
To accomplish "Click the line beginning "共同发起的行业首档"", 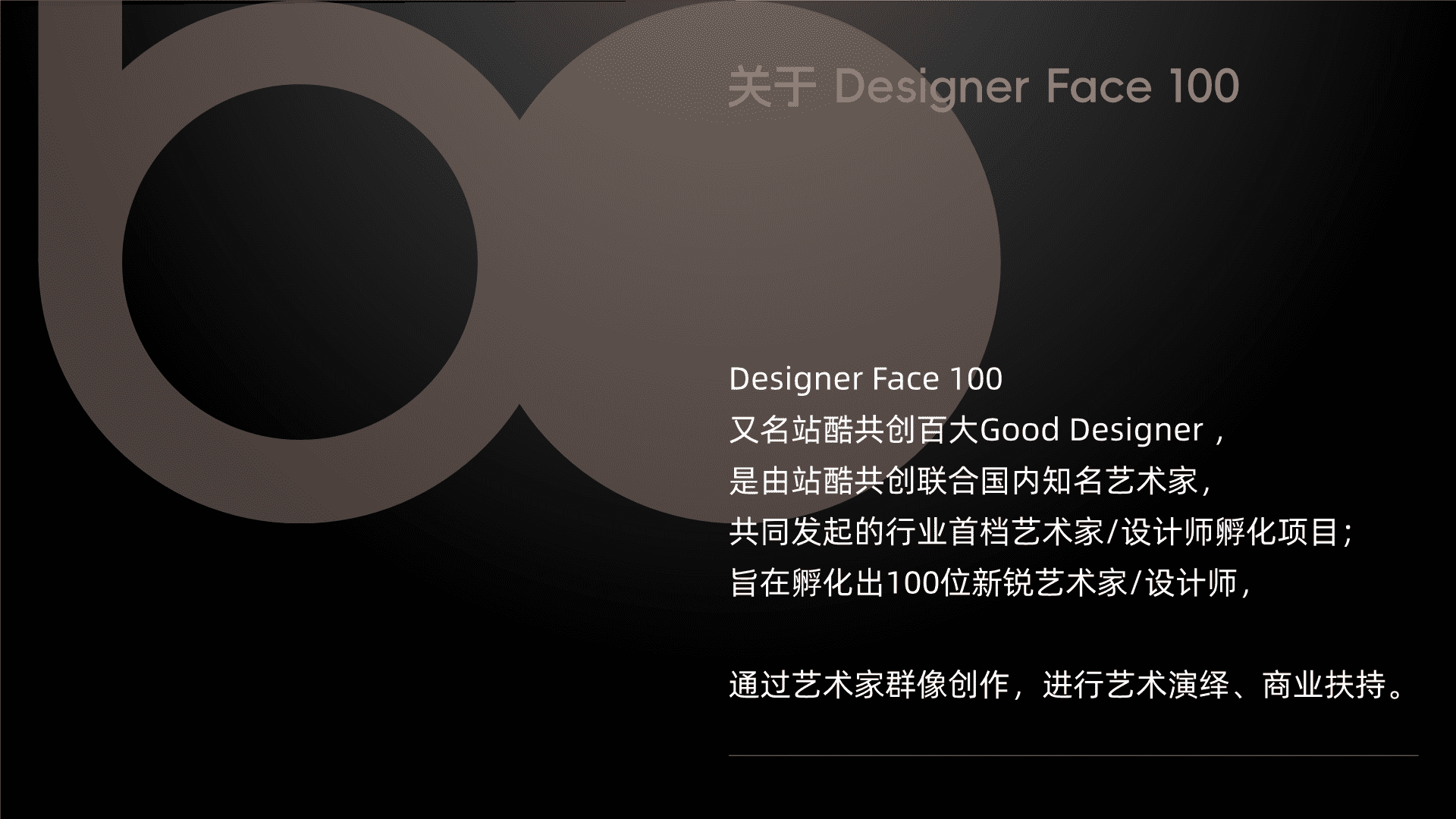I will coord(1041,532).
